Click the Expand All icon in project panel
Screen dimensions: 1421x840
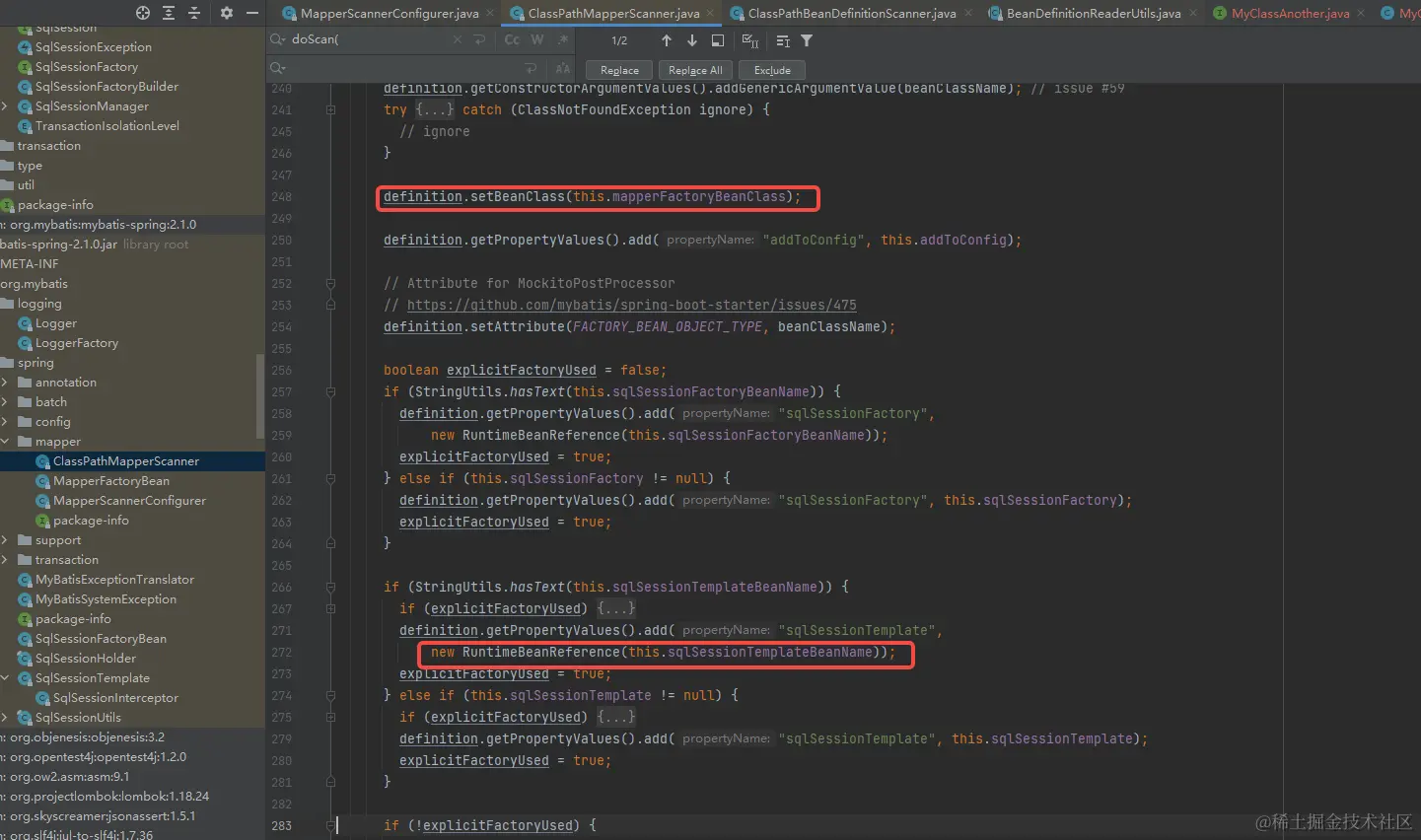click(169, 13)
